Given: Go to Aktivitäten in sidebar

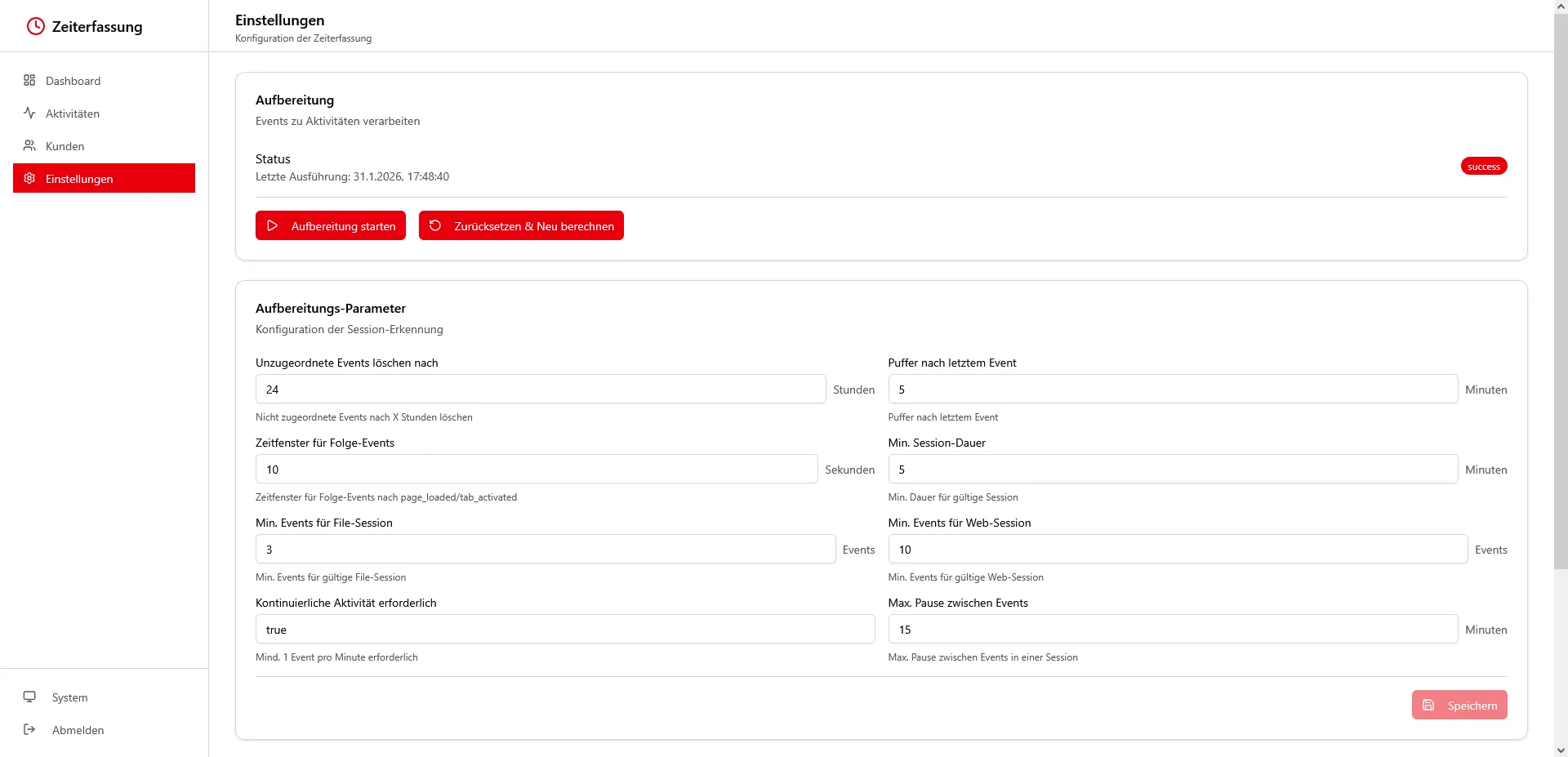Looking at the screenshot, I should click(x=104, y=113).
